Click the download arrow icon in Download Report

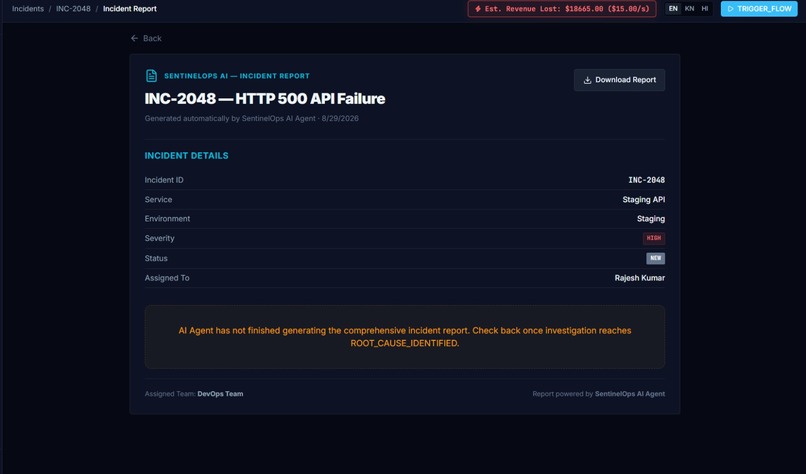tap(587, 80)
